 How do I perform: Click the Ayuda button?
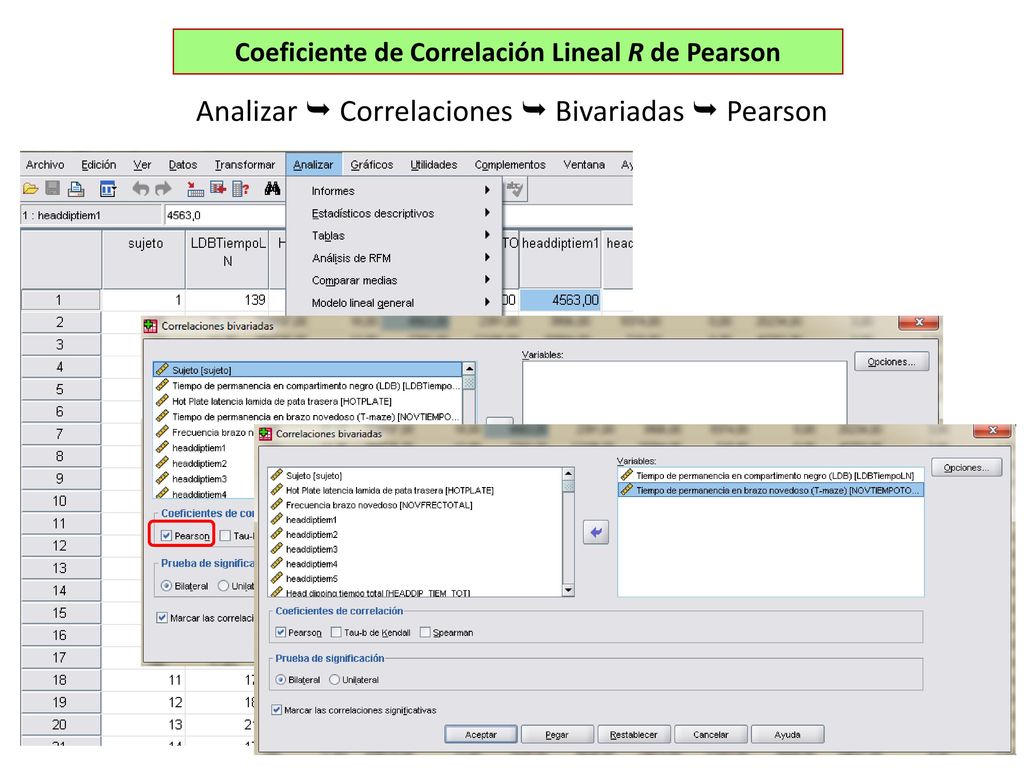click(787, 735)
